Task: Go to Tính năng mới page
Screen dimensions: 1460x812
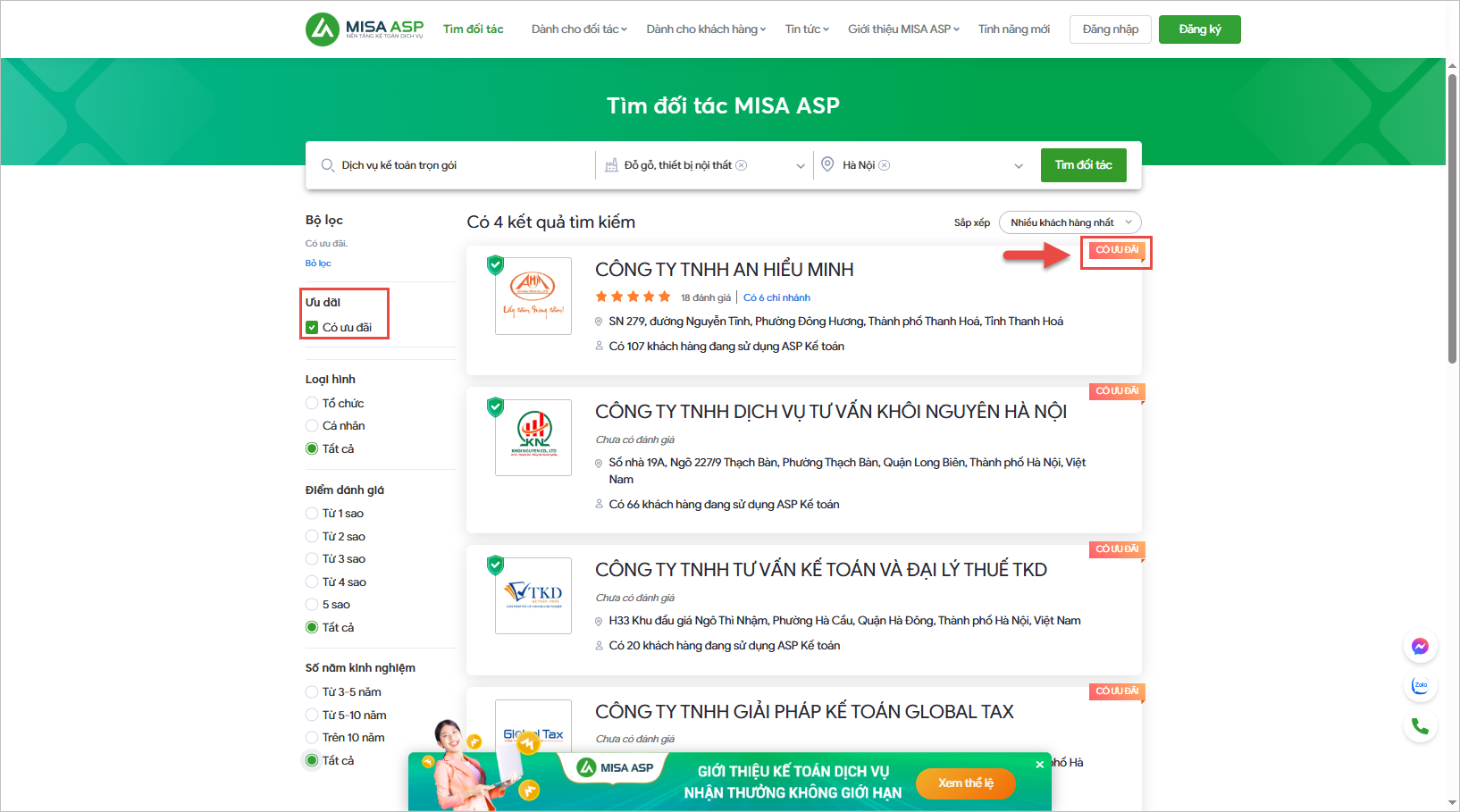Action: pos(1013,29)
